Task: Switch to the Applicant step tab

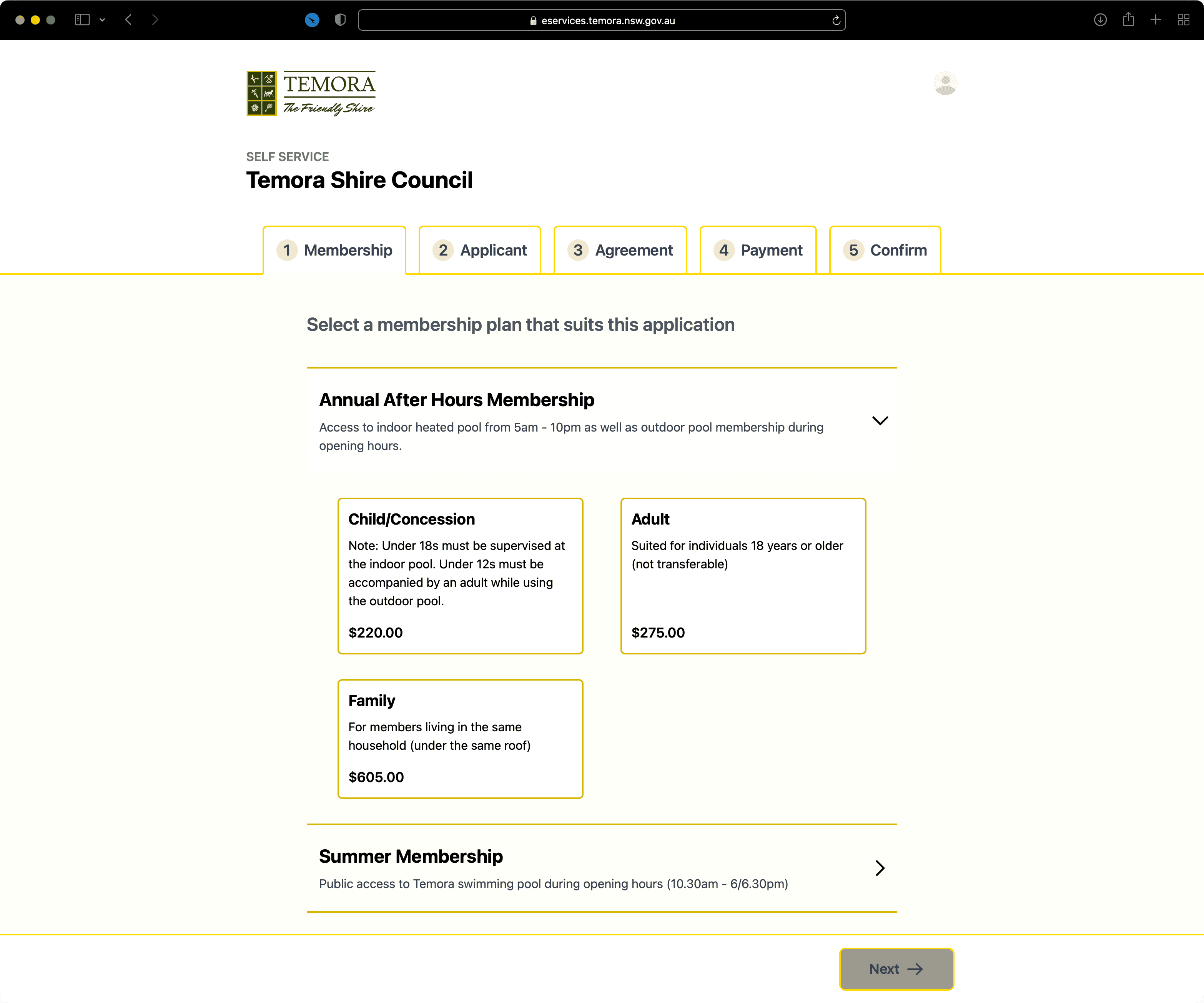Action: [480, 251]
